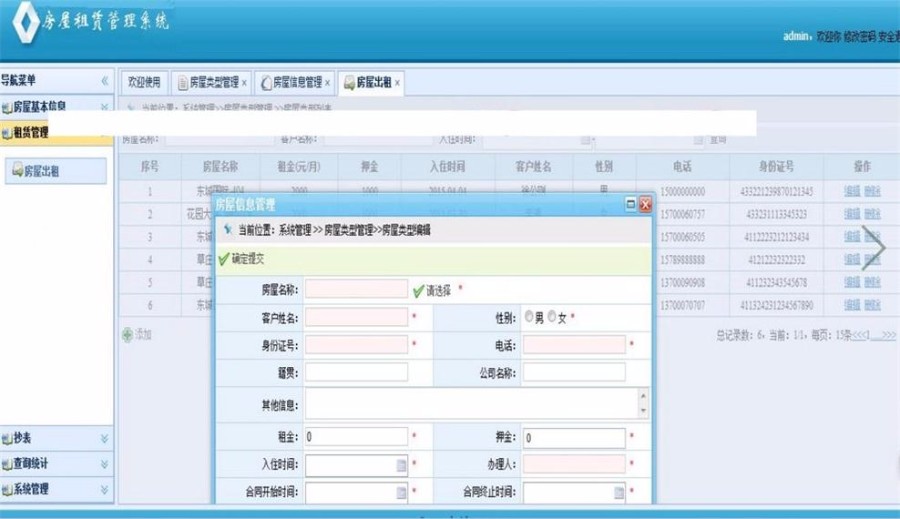The width and height of the screenshot is (900, 519).
Task: Click 删除 for the row with phone 15000000000
Action: pyautogui.click(x=872, y=191)
